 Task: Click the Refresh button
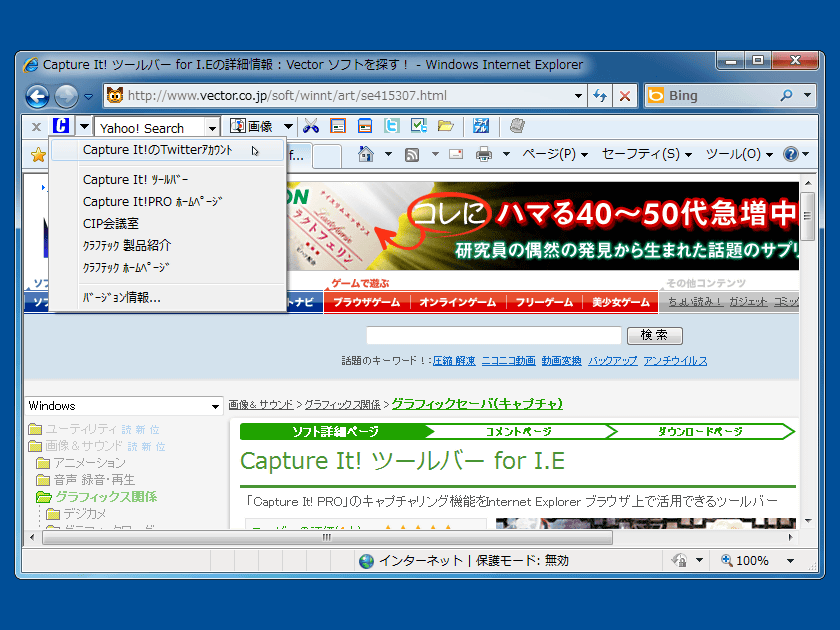point(600,96)
